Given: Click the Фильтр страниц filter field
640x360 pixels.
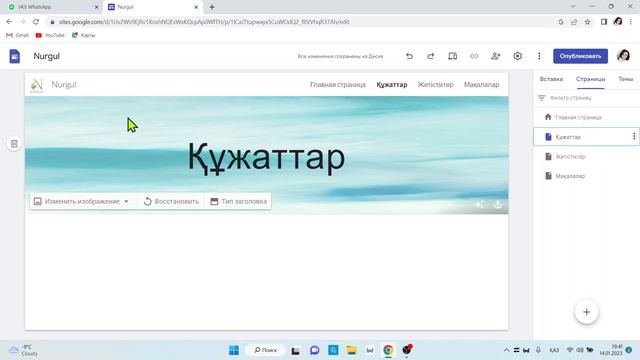Looking at the screenshot, I should 586,98.
